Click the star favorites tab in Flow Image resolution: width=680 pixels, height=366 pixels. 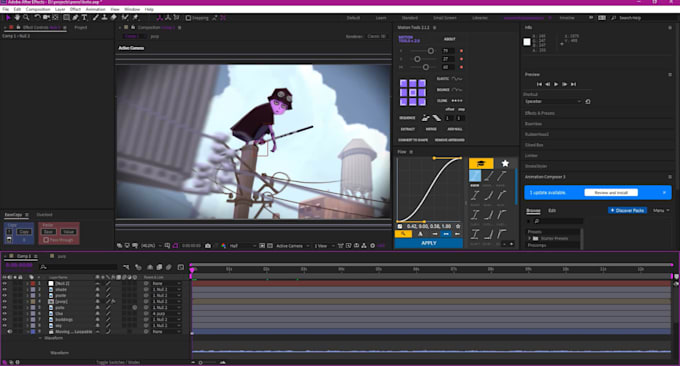(505, 163)
